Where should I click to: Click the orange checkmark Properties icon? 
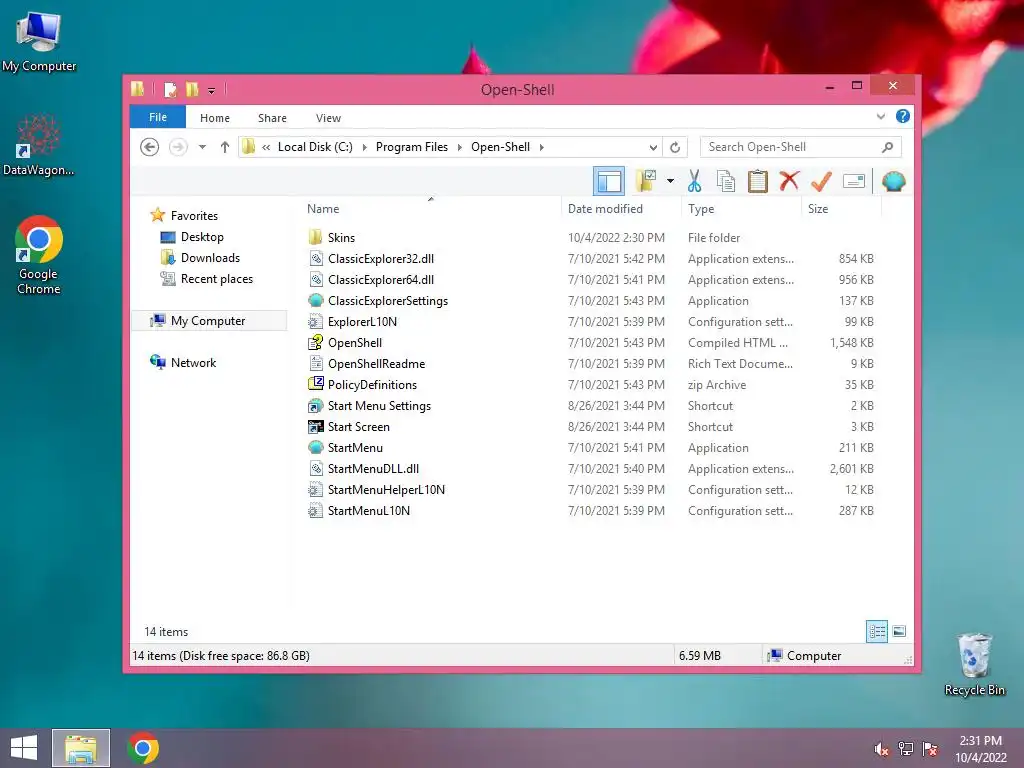click(821, 181)
